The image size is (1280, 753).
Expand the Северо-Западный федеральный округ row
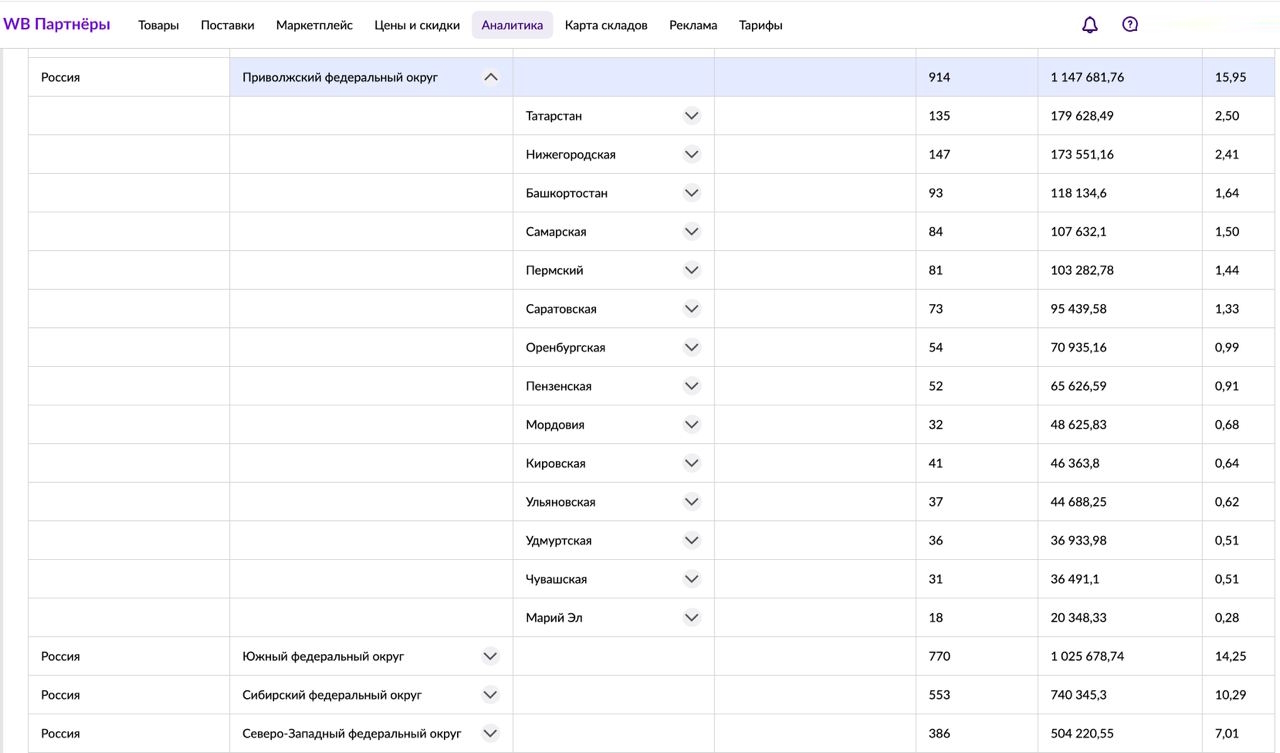[490, 734]
